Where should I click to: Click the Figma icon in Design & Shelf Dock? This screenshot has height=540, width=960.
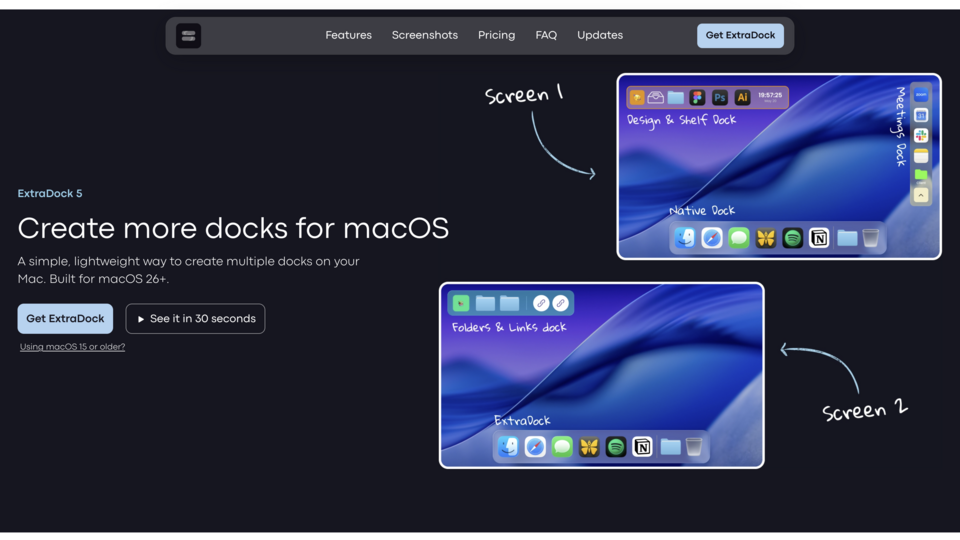(697, 97)
